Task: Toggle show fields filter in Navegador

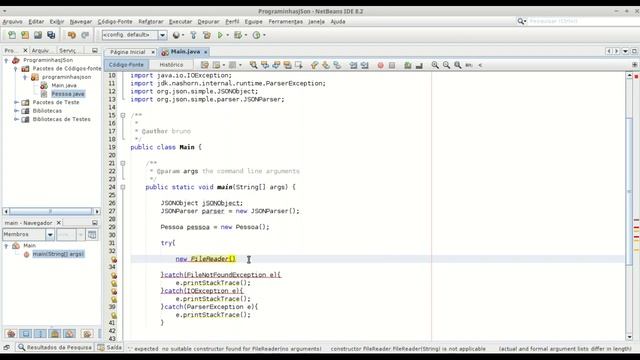Action: point(26,334)
